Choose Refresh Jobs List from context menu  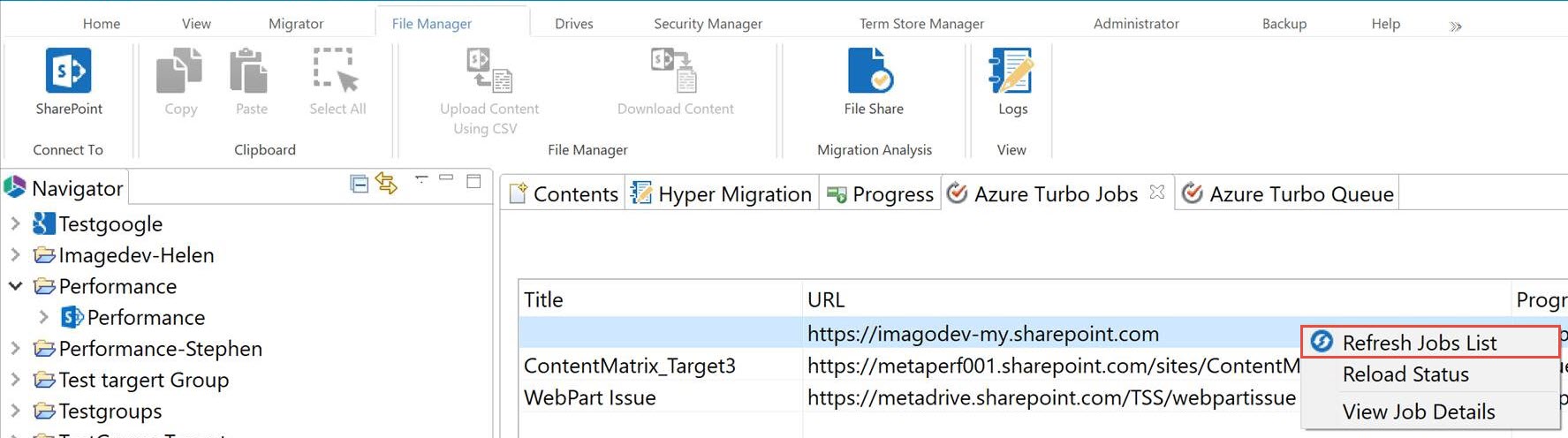pyautogui.click(x=1419, y=343)
